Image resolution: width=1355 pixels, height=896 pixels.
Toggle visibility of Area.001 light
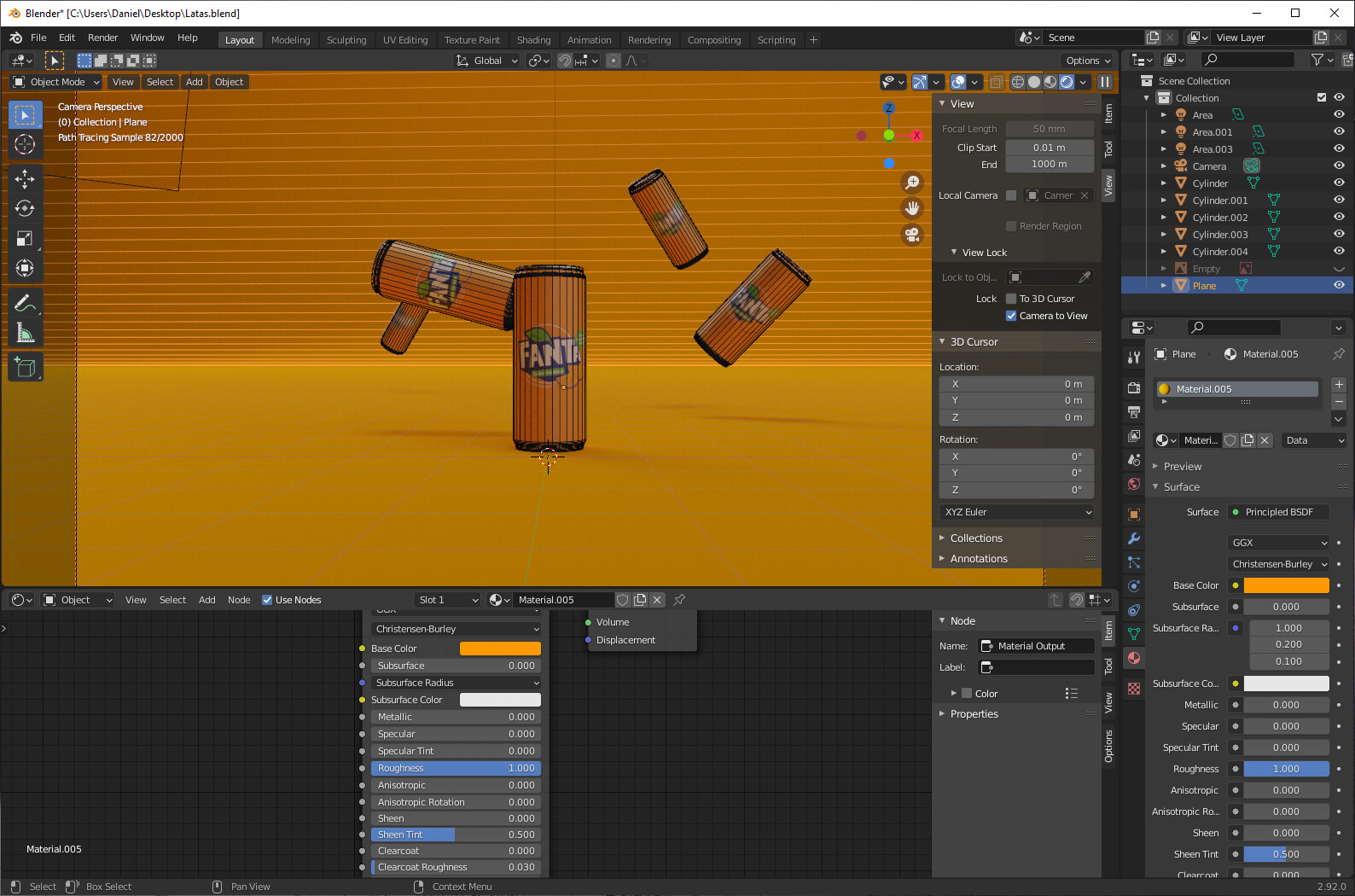pos(1339,132)
